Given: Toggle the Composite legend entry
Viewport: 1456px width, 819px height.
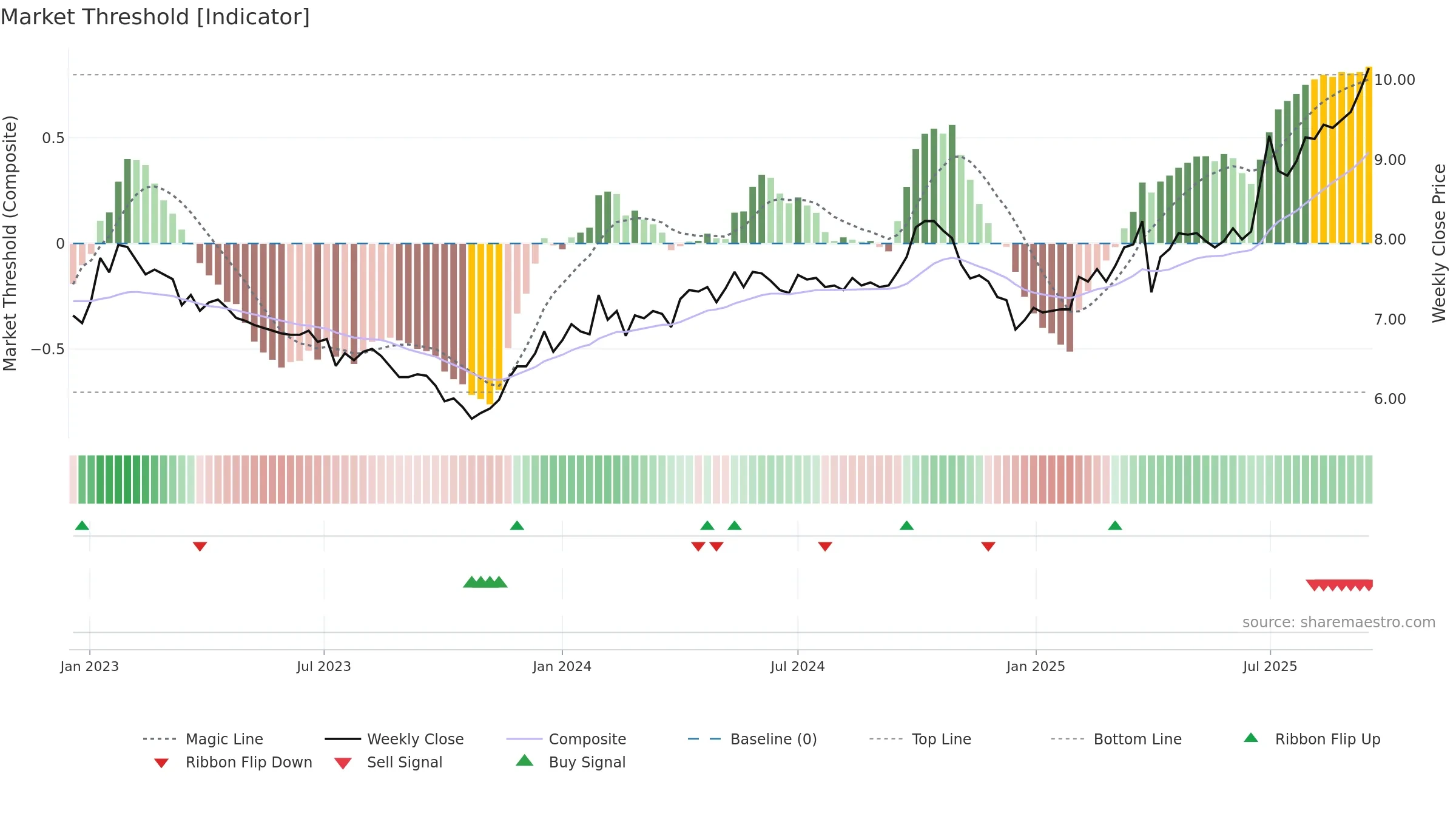Looking at the screenshot, I should click(x=567, y=739).
